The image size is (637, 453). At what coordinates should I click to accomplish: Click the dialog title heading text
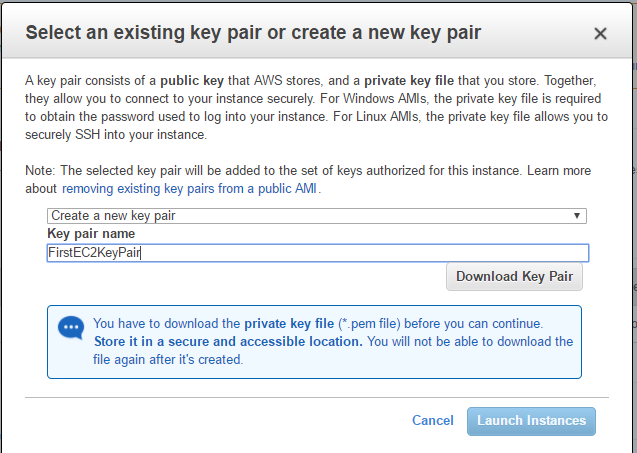[x=253, y=33]
